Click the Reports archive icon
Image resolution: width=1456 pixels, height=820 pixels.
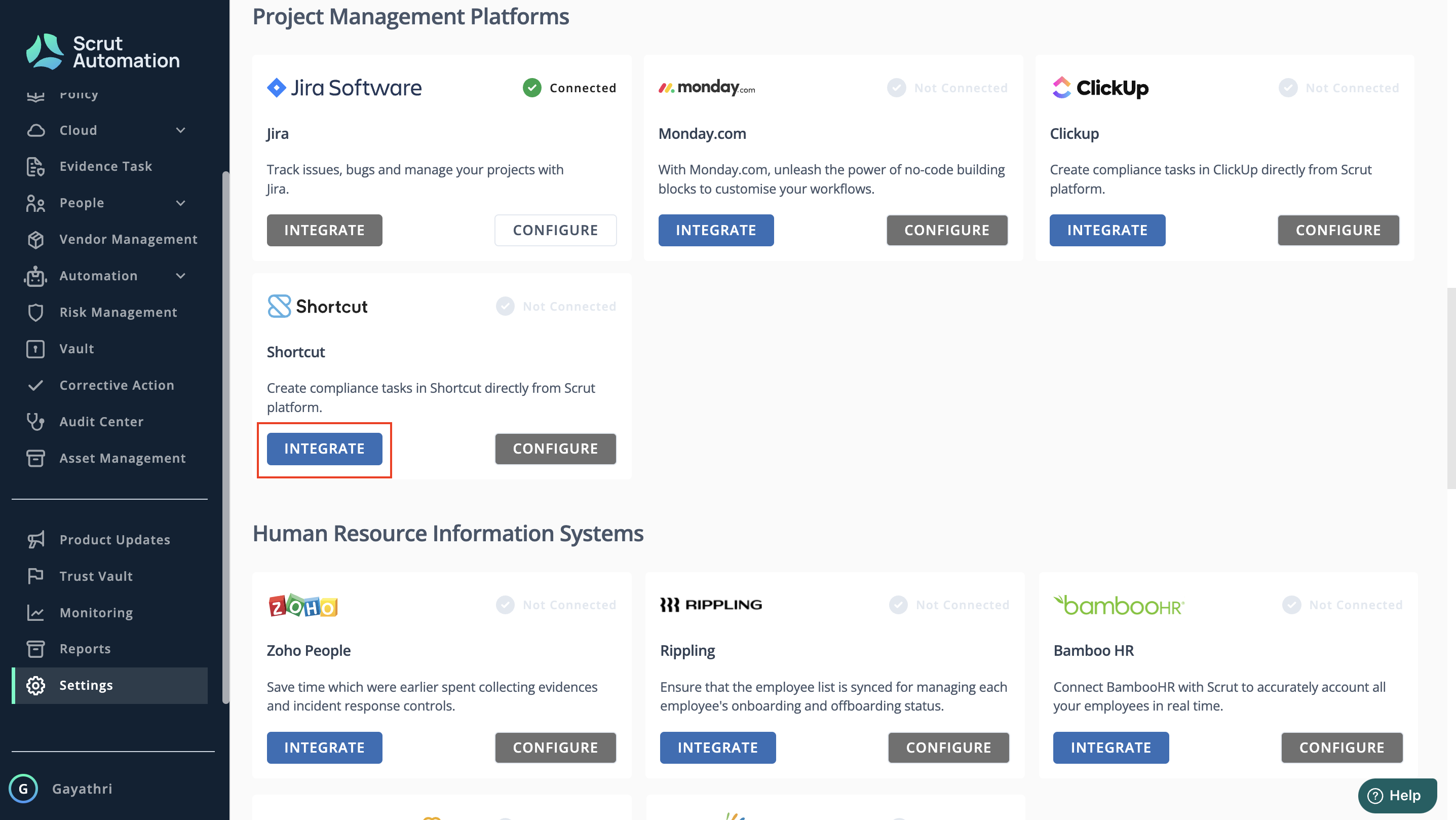pyautogui.click(x=35, y=649)
